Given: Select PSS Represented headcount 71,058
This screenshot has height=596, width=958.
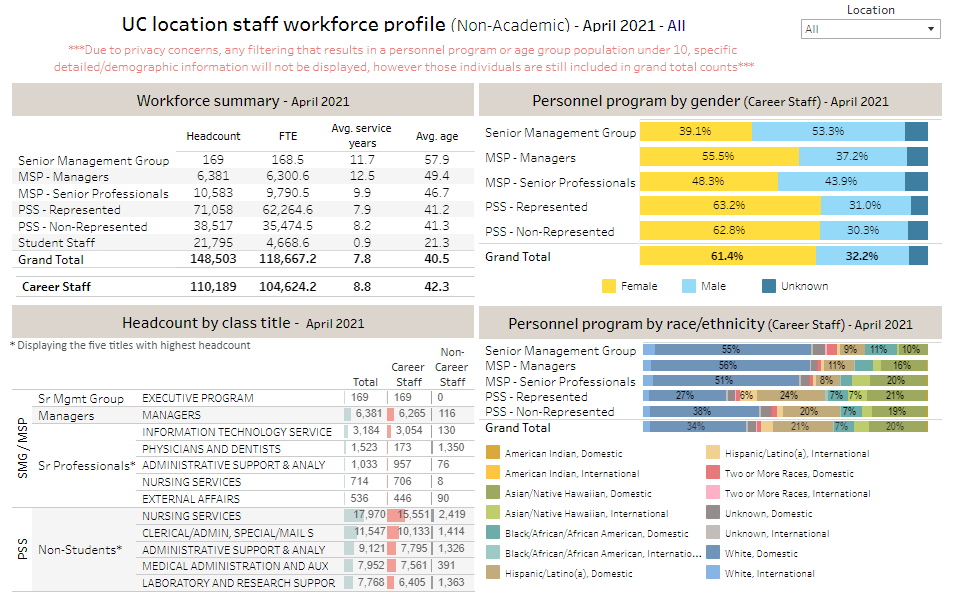Looking at the screenshot, I should pos(213,210).
